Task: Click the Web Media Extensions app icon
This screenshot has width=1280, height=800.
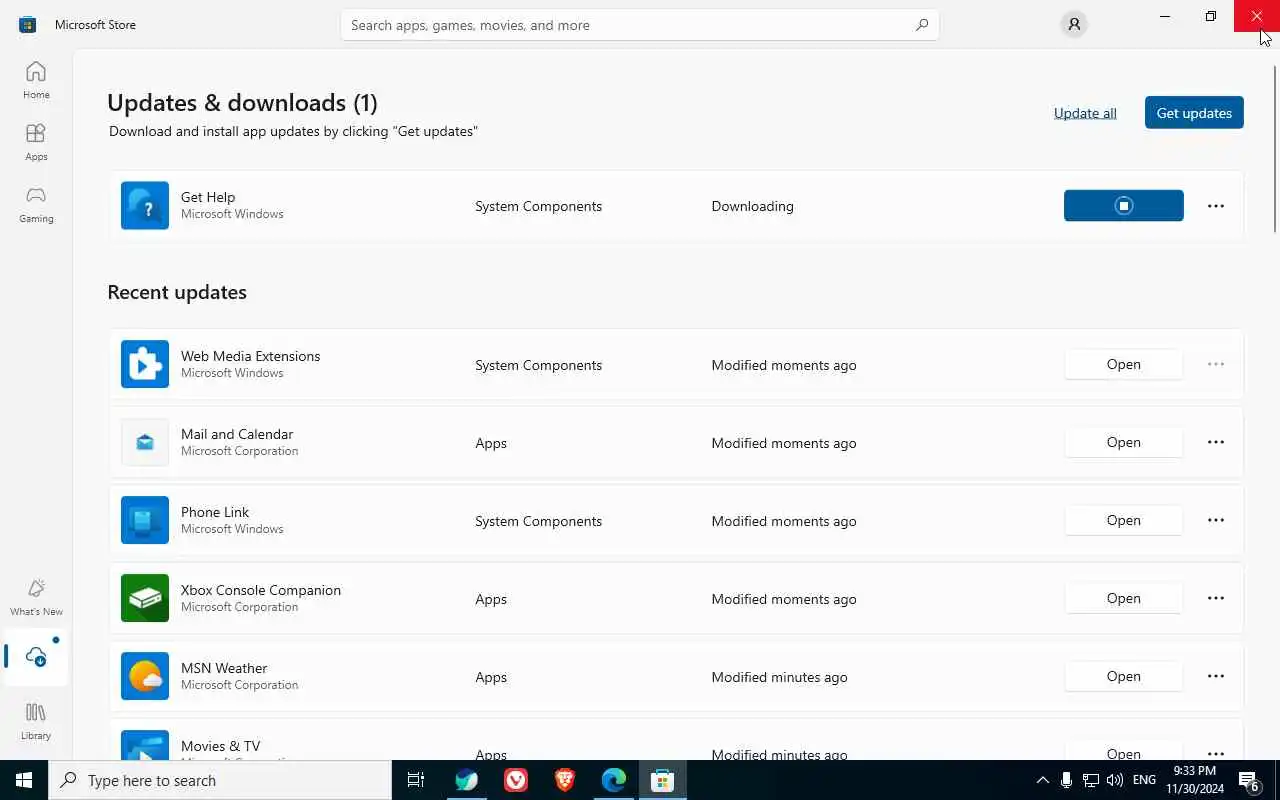Action: point(145,364)
